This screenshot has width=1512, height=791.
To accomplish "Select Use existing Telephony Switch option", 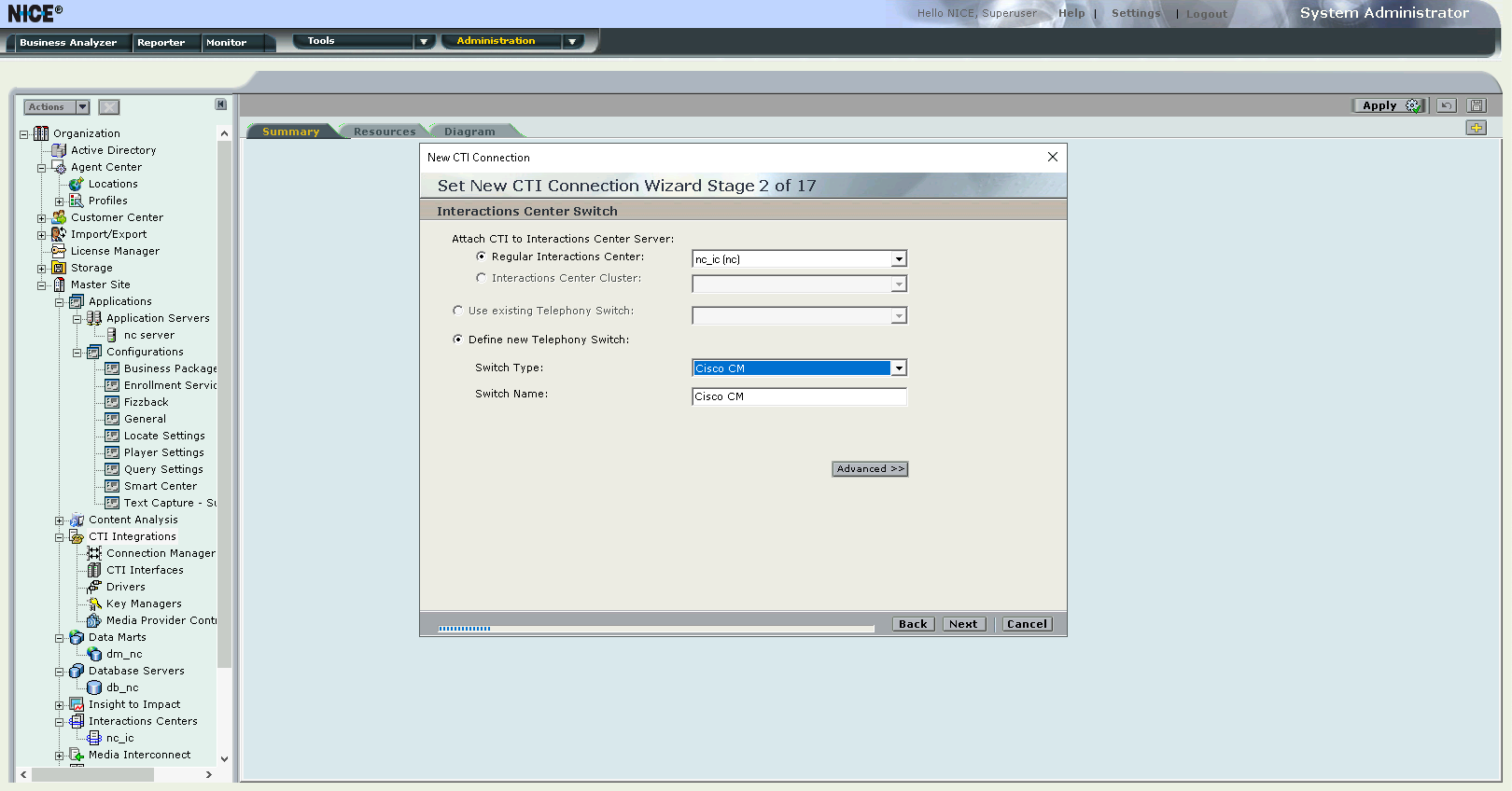I will [458, 311].
